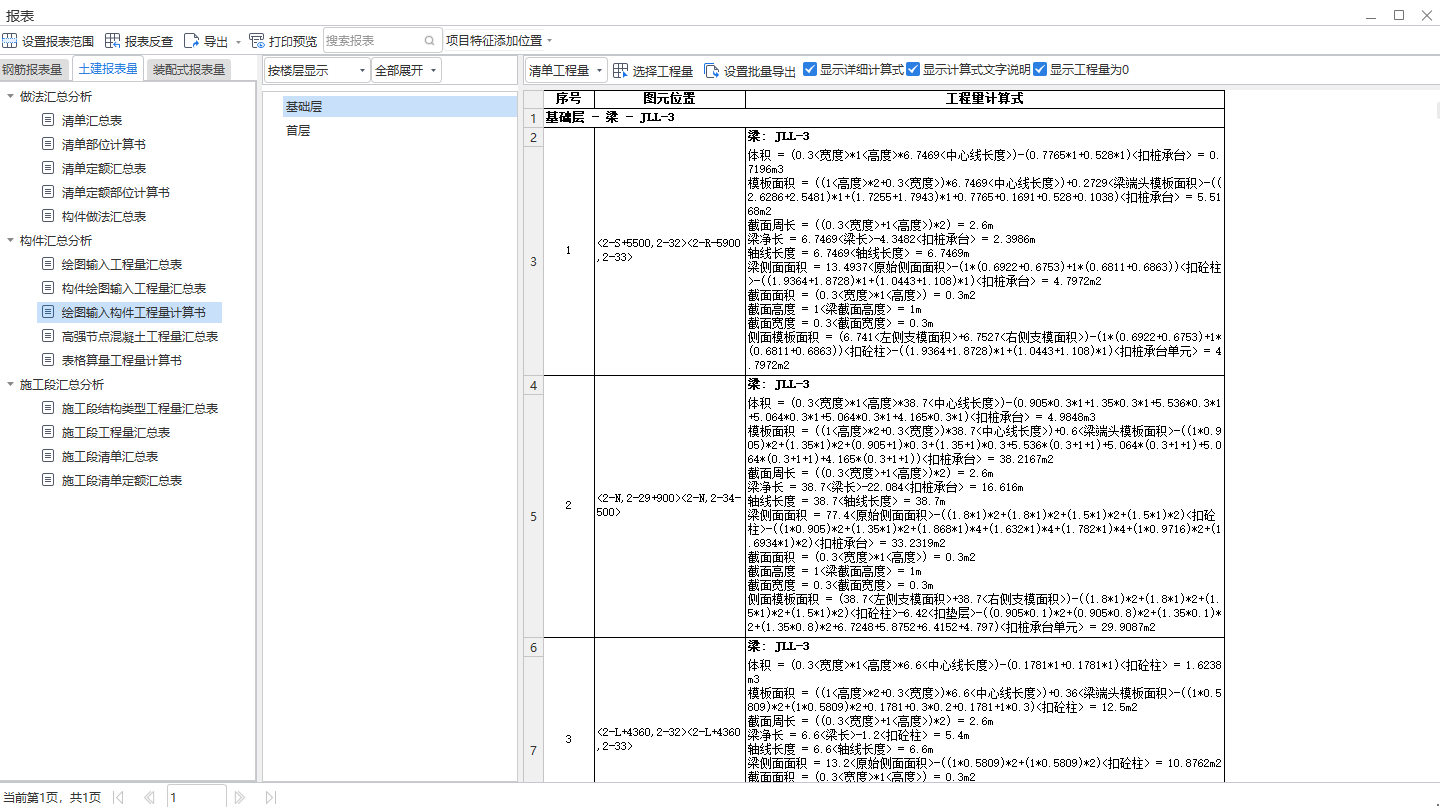Screen dimensions: 1440x807
Task: Click the page number input box
Action: tap(196, 797)
